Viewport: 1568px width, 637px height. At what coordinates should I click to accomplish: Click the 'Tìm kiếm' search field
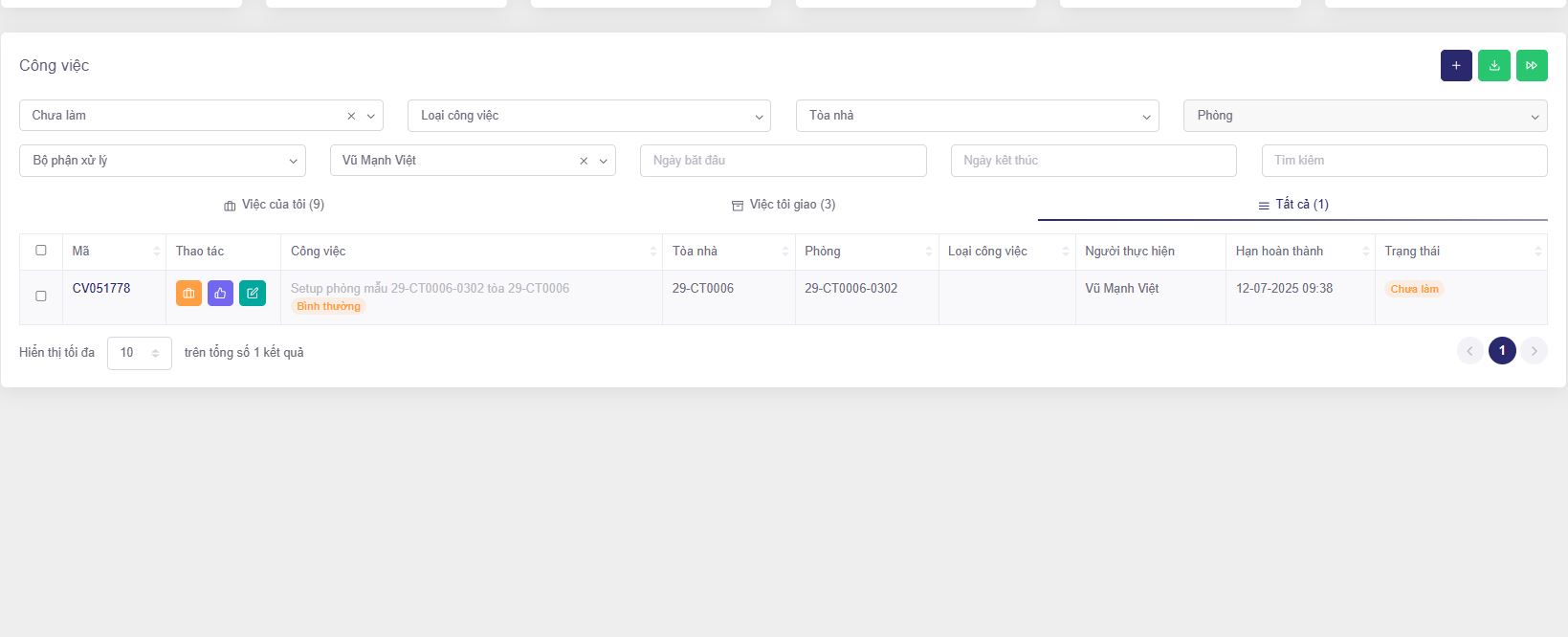(x=1403, y=161)
